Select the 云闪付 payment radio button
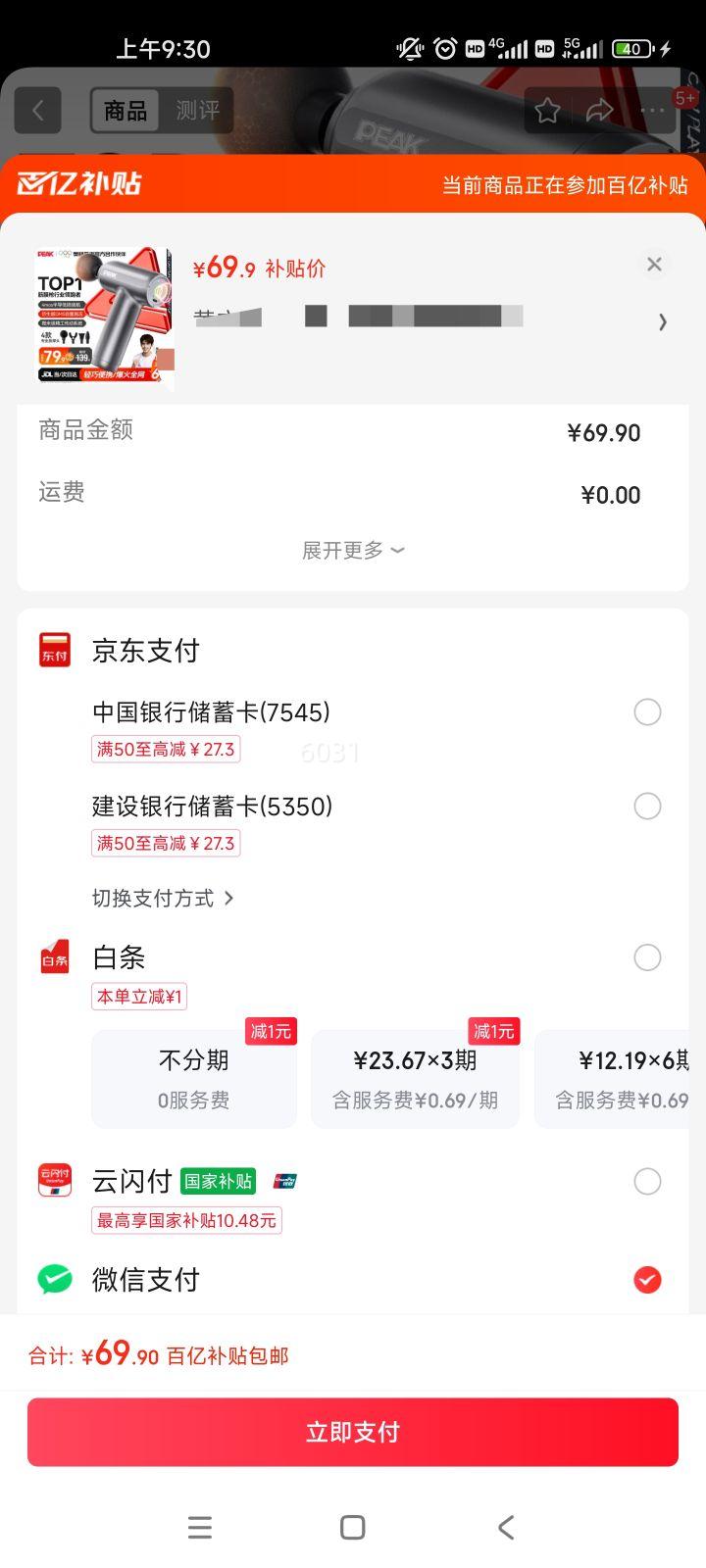Image resolution: width=706 pixels, height=1568 pixels. tap(647, 1181)
